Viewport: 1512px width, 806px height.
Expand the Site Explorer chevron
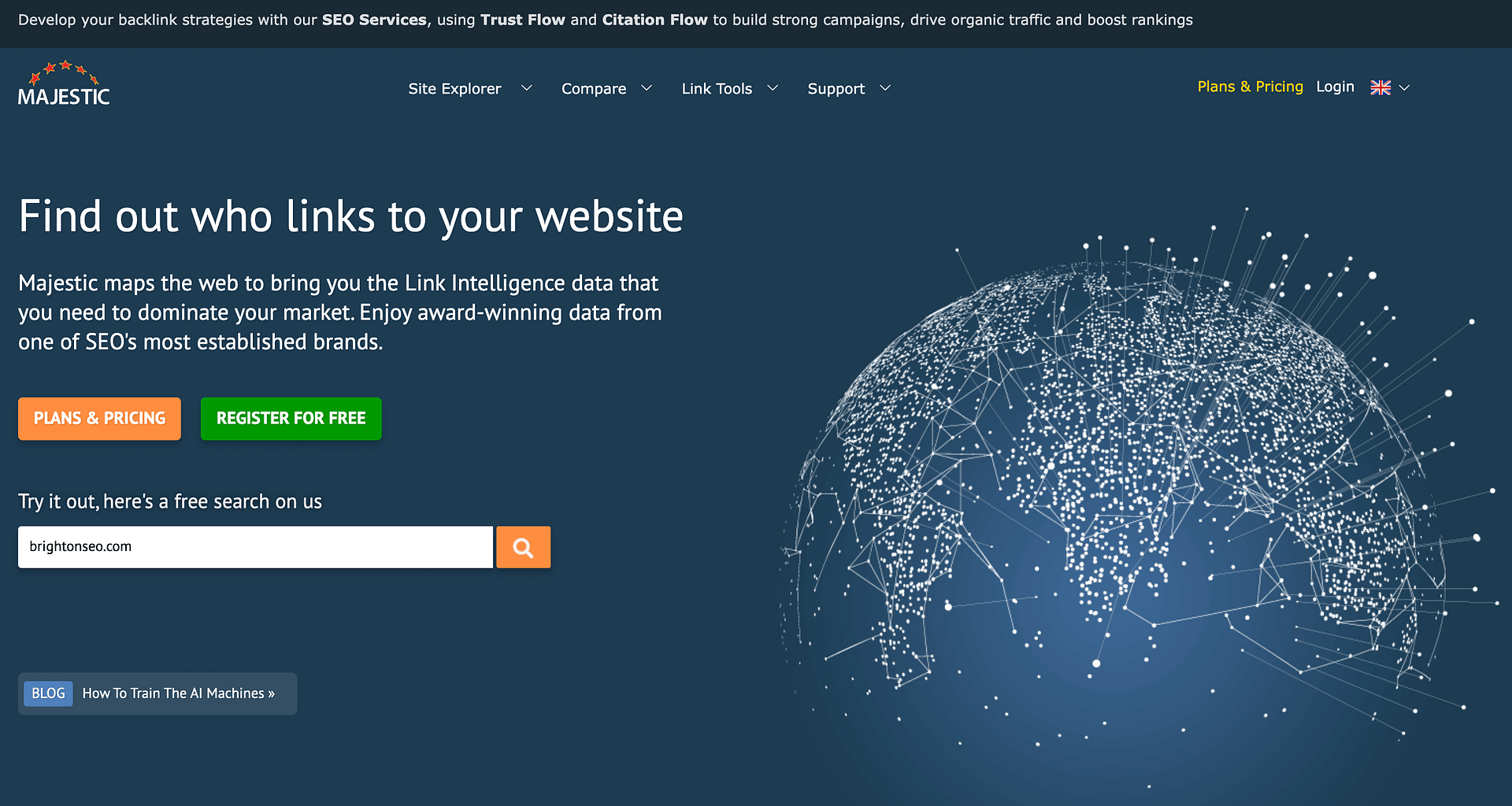[527, 88]
